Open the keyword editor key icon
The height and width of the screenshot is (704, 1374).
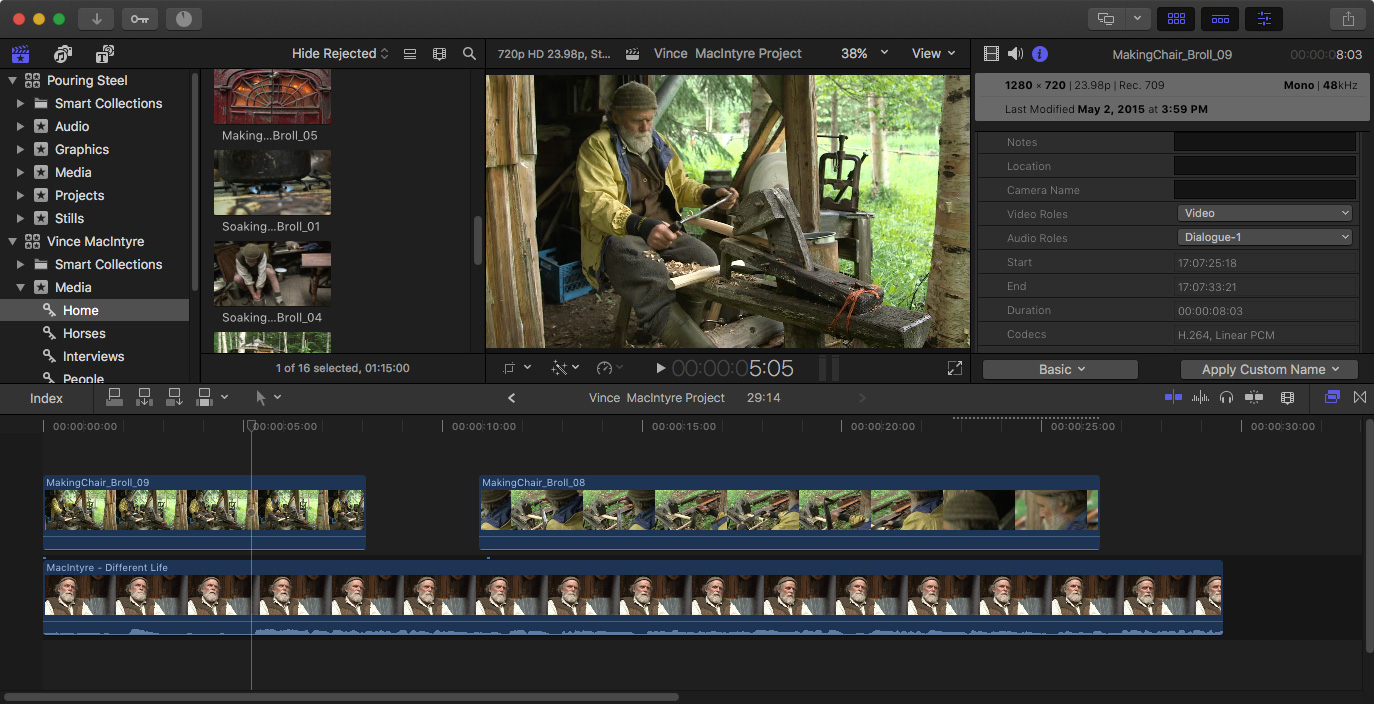[139, 19]
